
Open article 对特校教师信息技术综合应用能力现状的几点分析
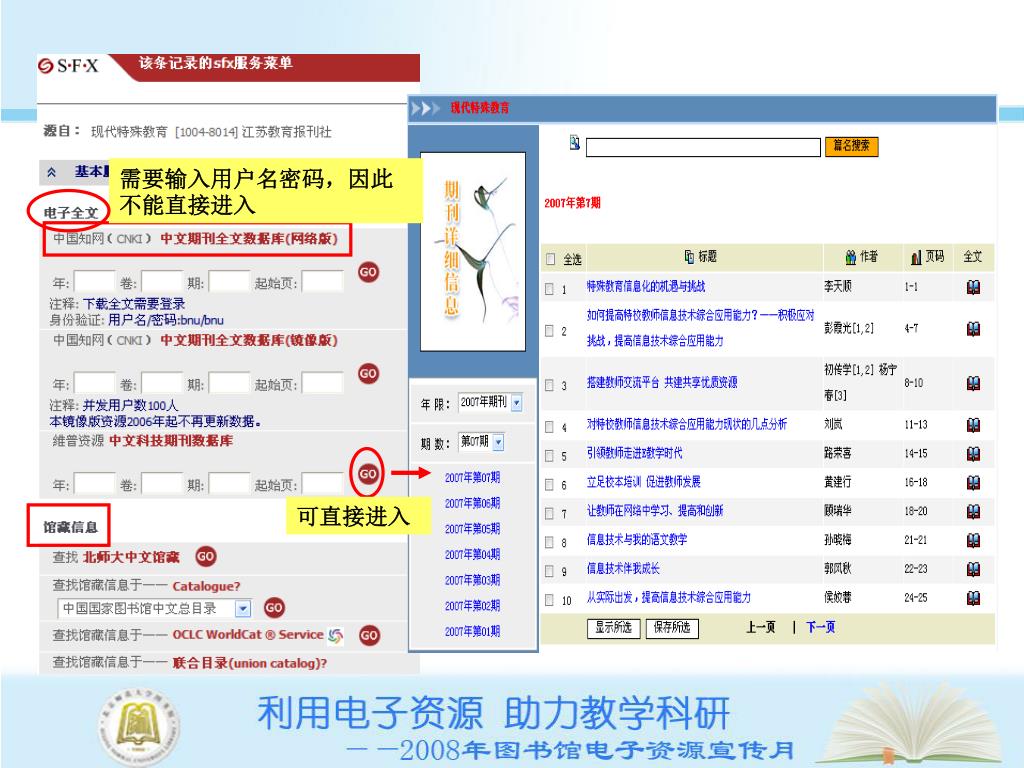[686, 424]
